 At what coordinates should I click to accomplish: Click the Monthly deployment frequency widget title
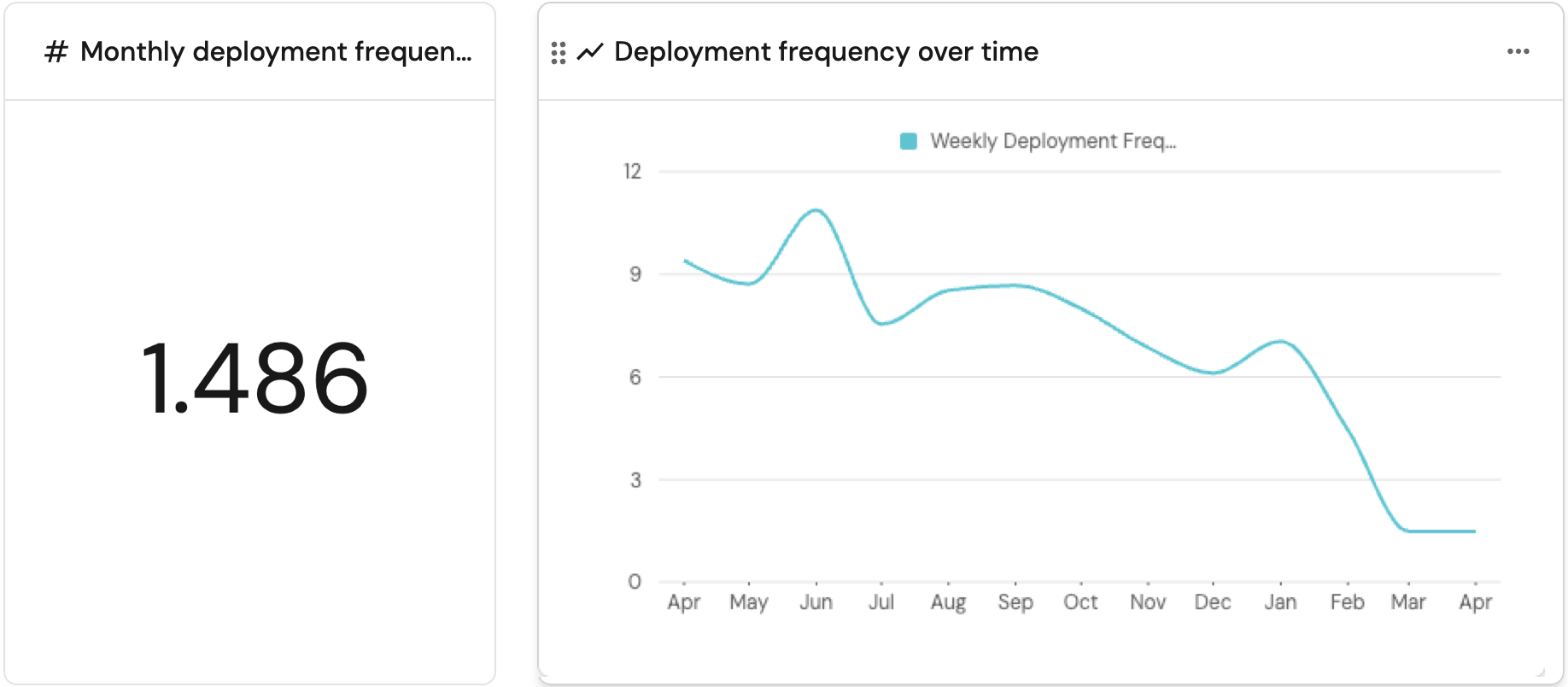pos(275,52)
